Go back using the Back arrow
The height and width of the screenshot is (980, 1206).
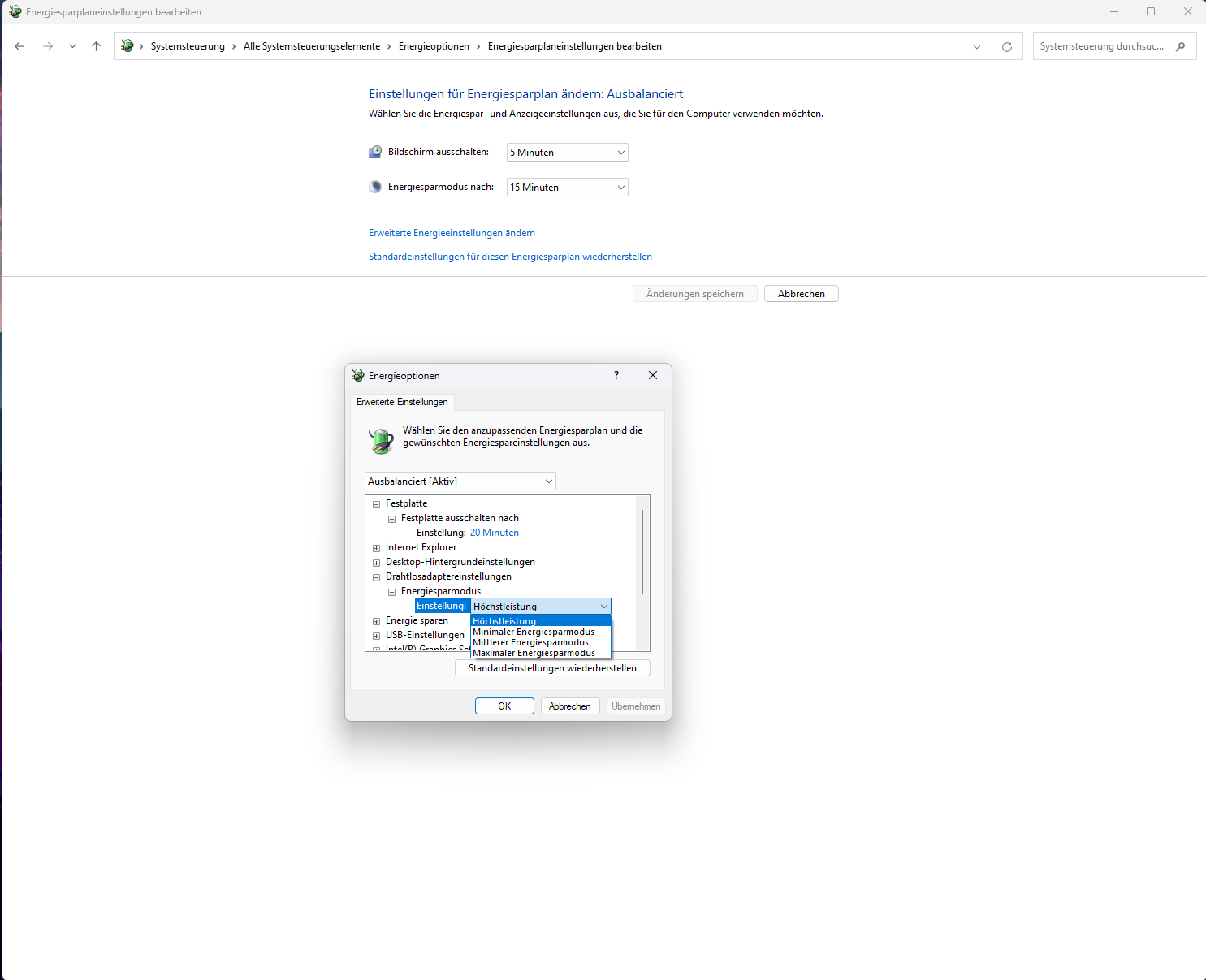coord(19,46)
